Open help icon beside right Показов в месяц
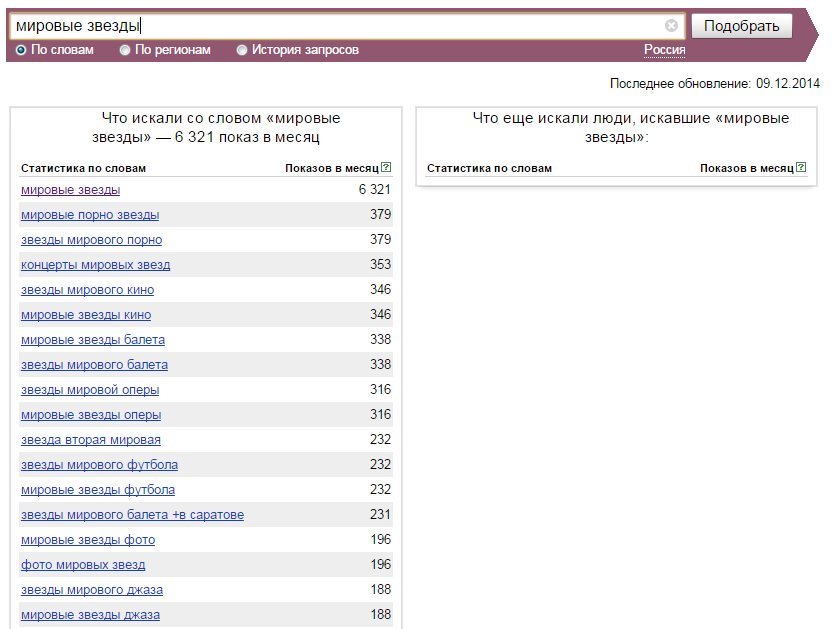The height and width of the screenshot is (629, 833). click(801, 167)
